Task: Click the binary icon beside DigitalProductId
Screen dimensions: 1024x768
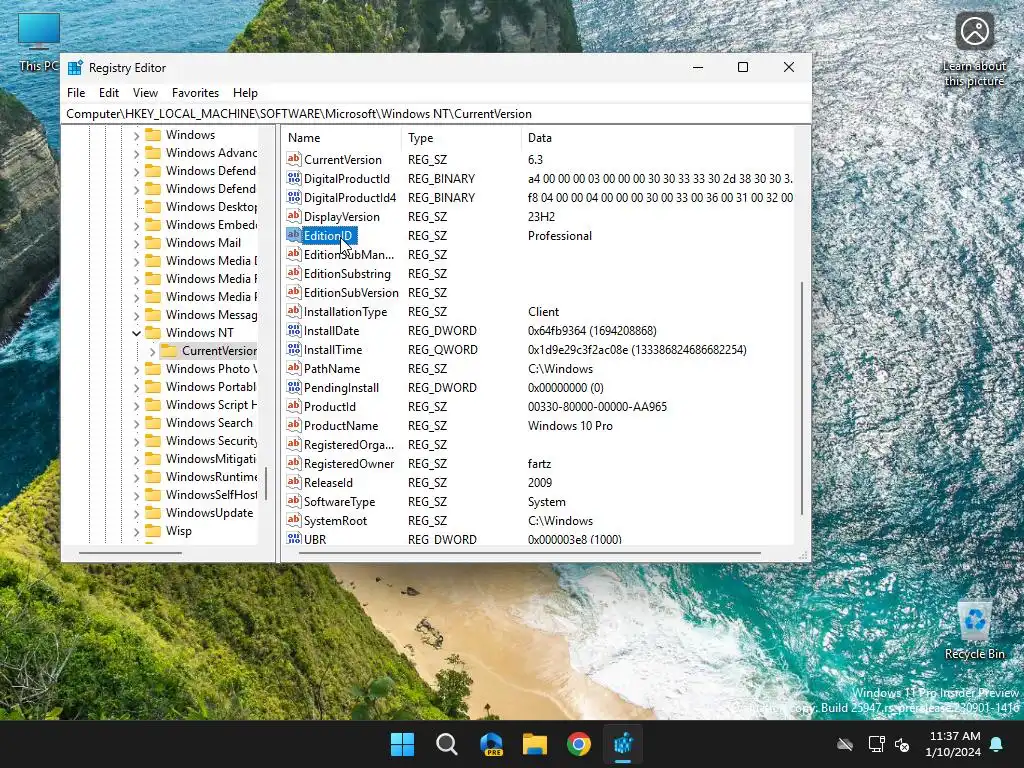Action: tap(294, 178)
